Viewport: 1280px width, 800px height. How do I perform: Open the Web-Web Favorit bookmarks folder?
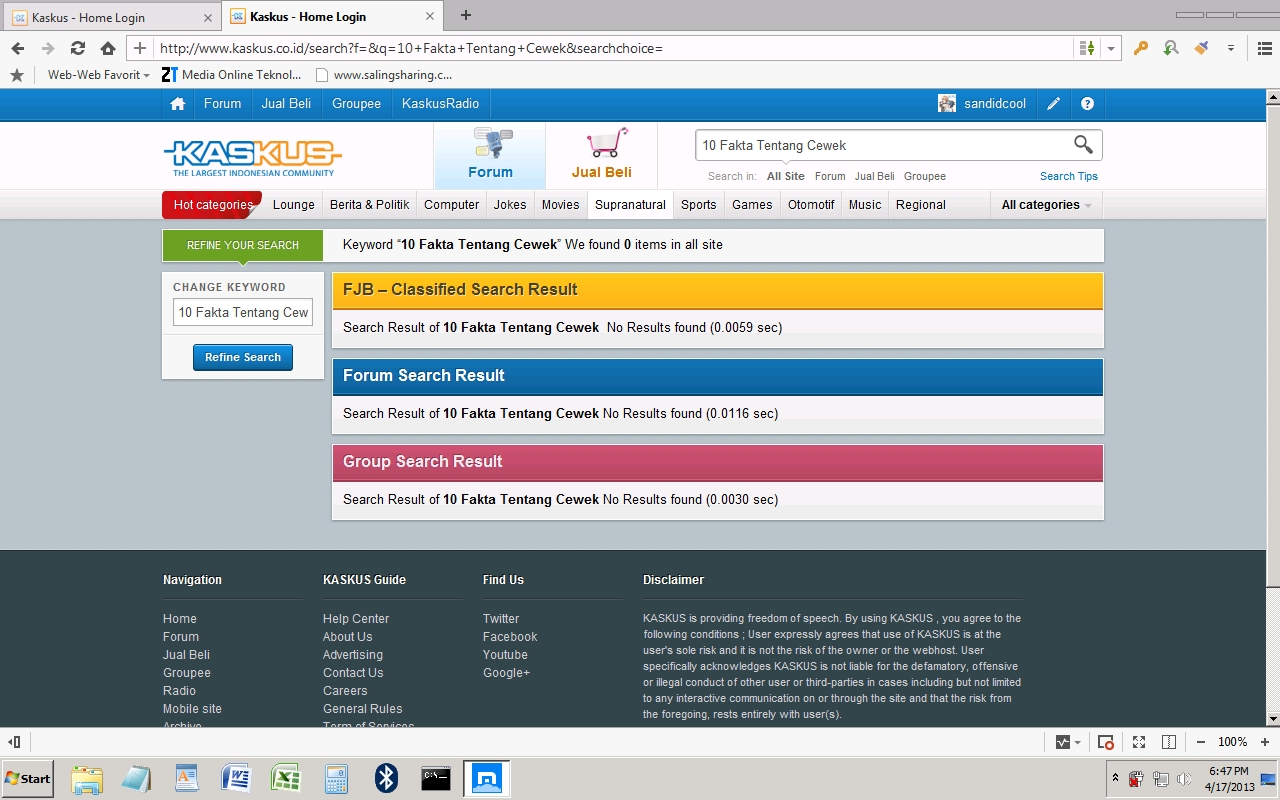pos(98,75)
